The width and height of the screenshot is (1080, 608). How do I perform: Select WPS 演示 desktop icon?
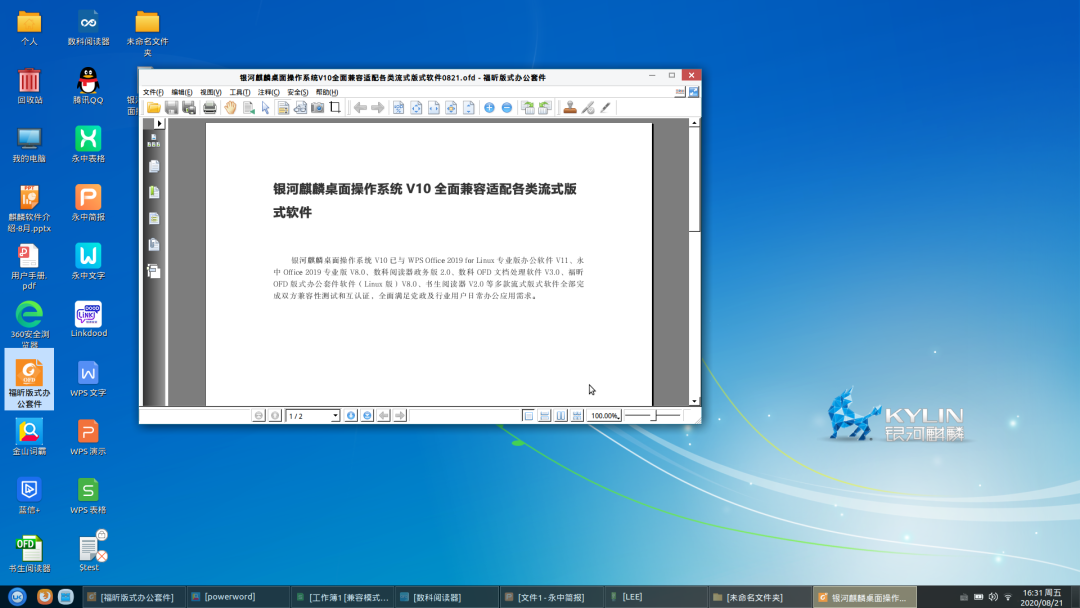pos(88,437)
